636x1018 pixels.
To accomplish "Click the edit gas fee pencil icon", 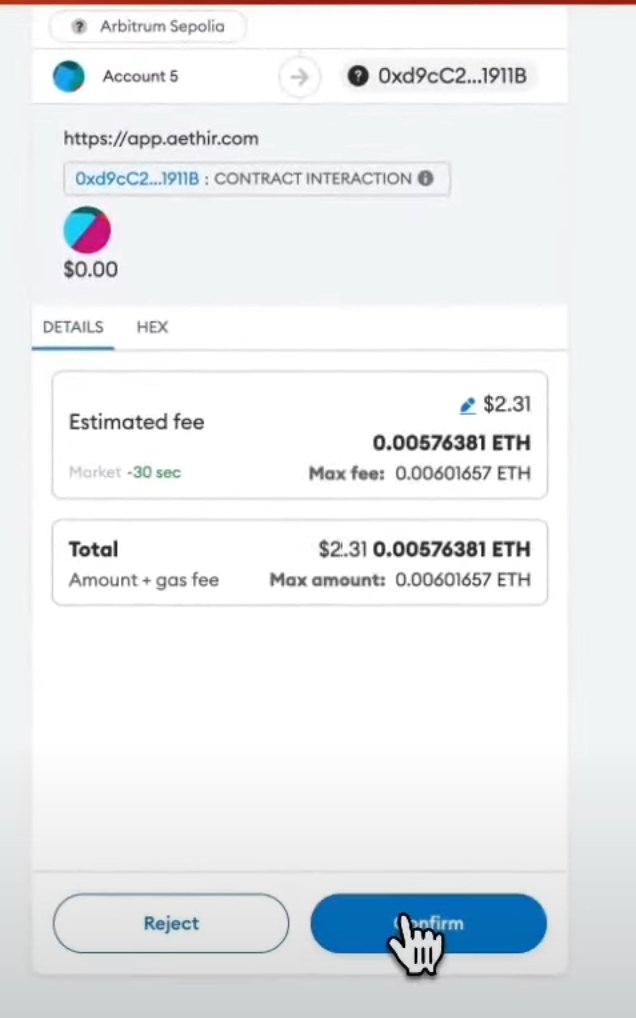I will tap(467, 405).
